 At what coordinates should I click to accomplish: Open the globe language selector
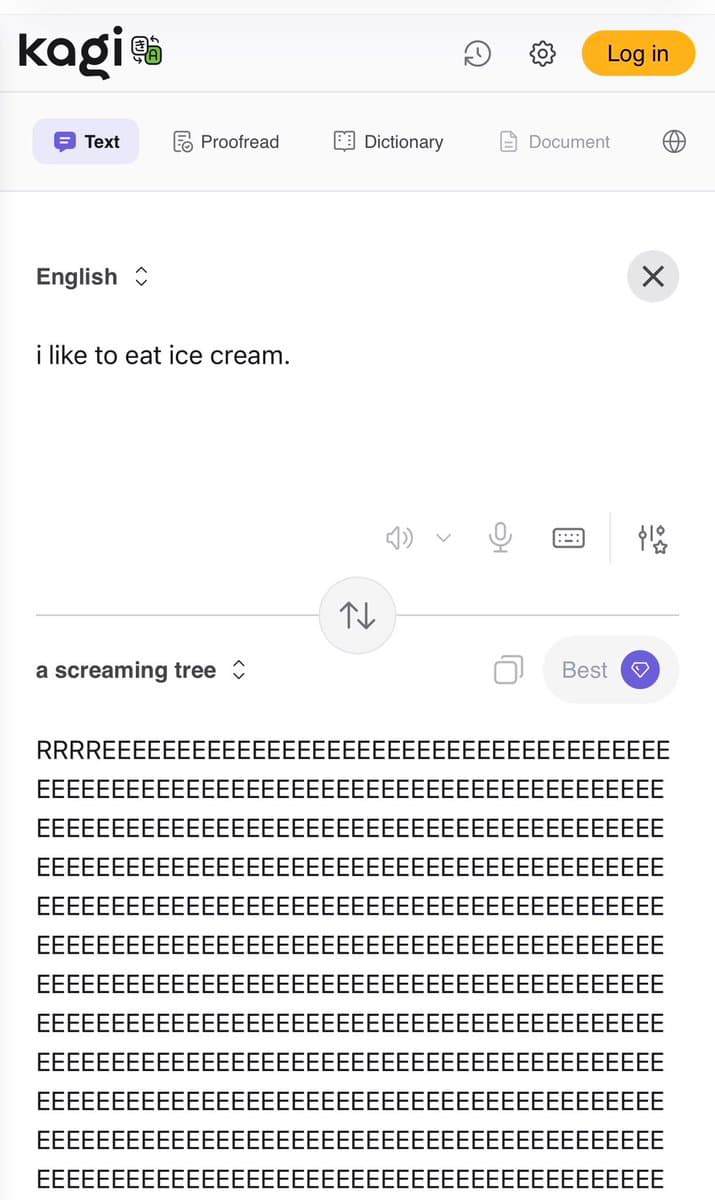(x=674, y=141)
